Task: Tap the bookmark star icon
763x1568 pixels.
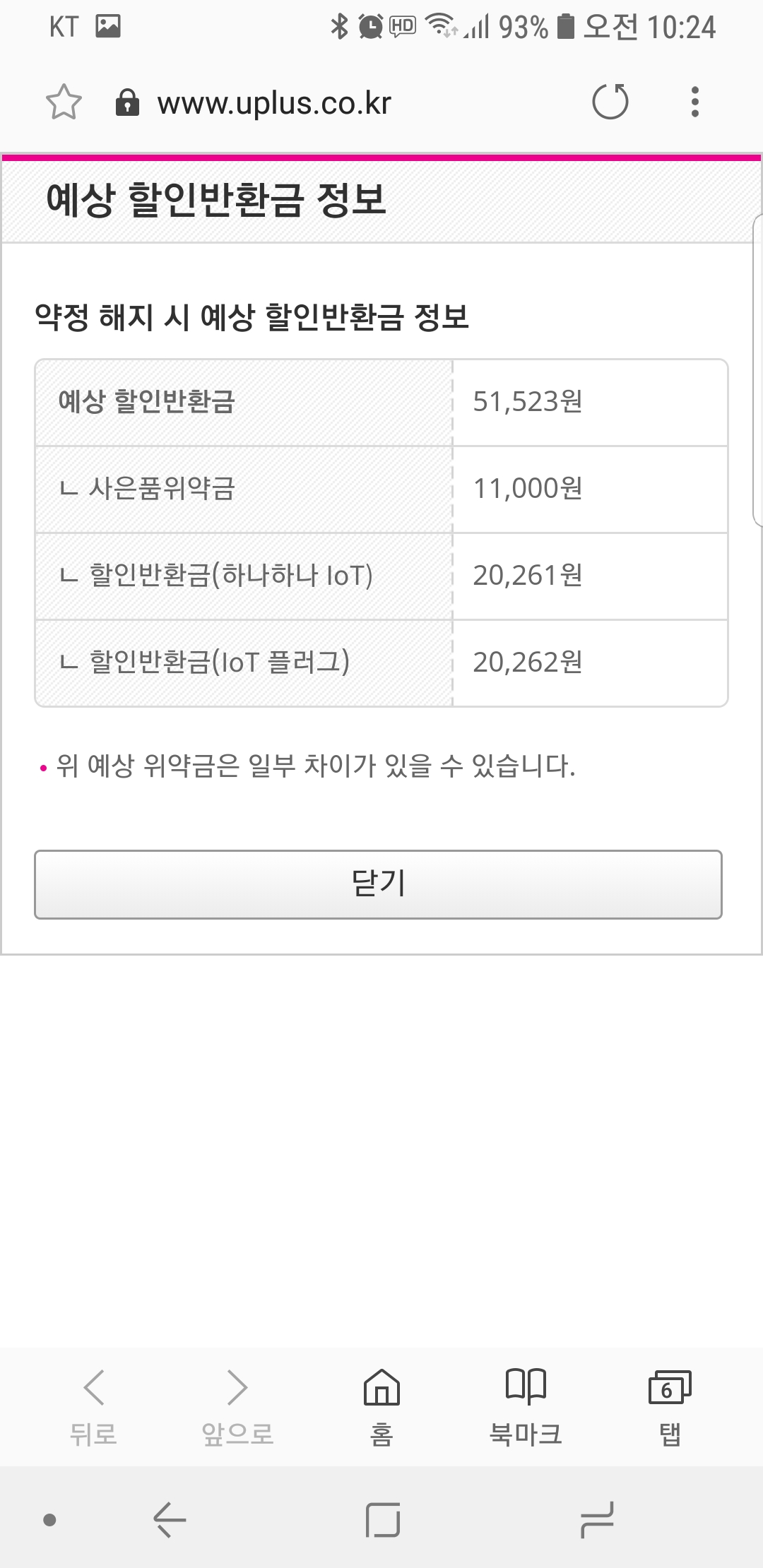Action: click(x=64, y=102)
